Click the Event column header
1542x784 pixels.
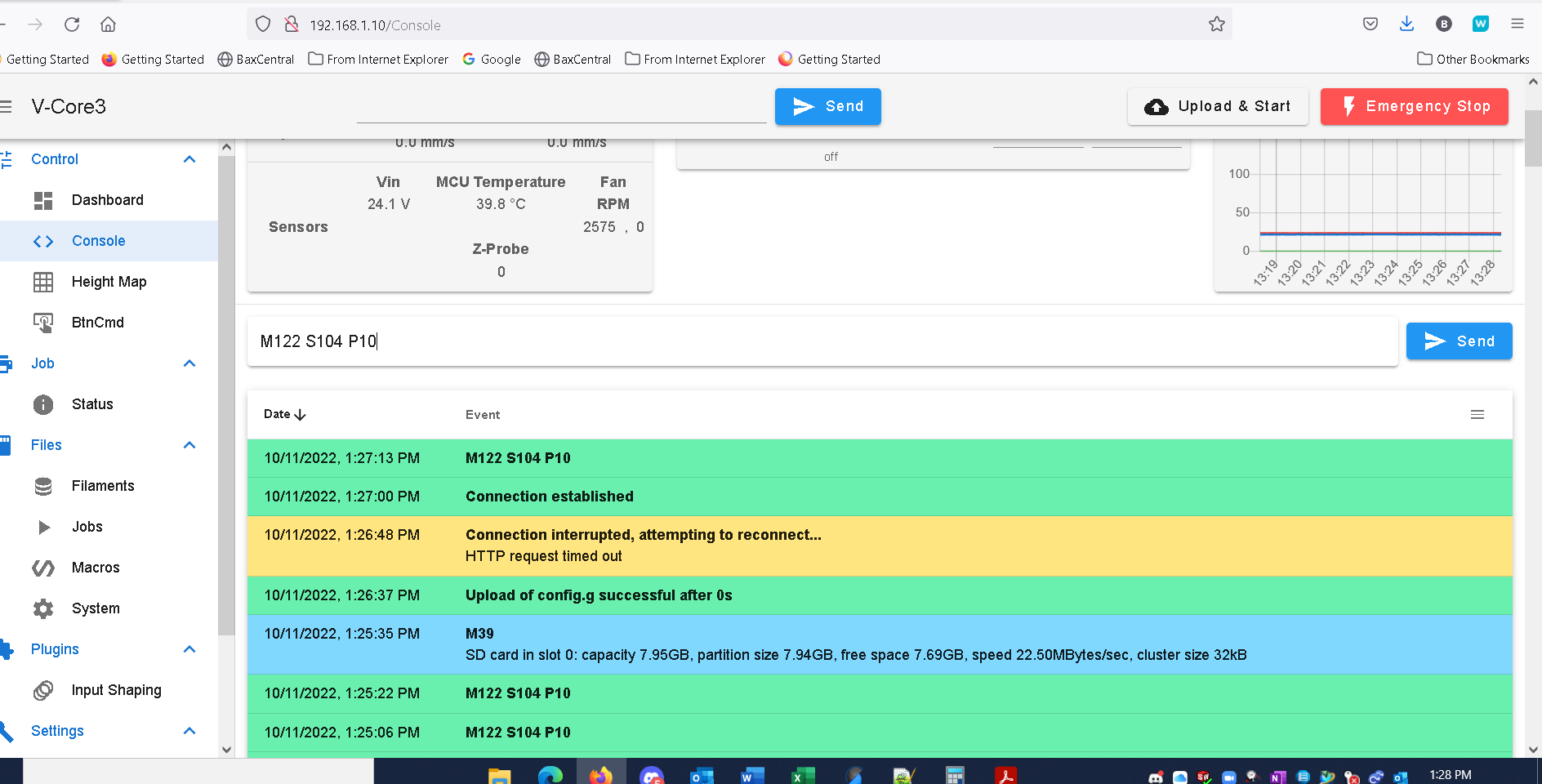[x=483, y=415]
